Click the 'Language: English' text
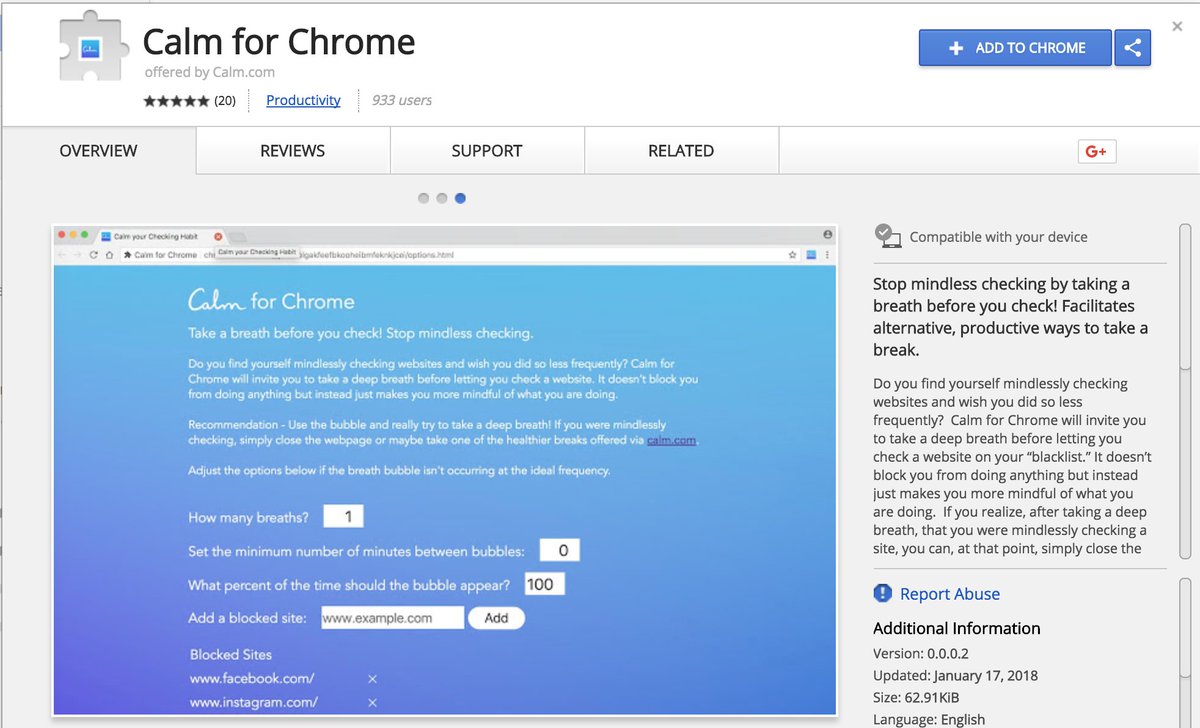The image size is (1200, 728). pos(929,719)
